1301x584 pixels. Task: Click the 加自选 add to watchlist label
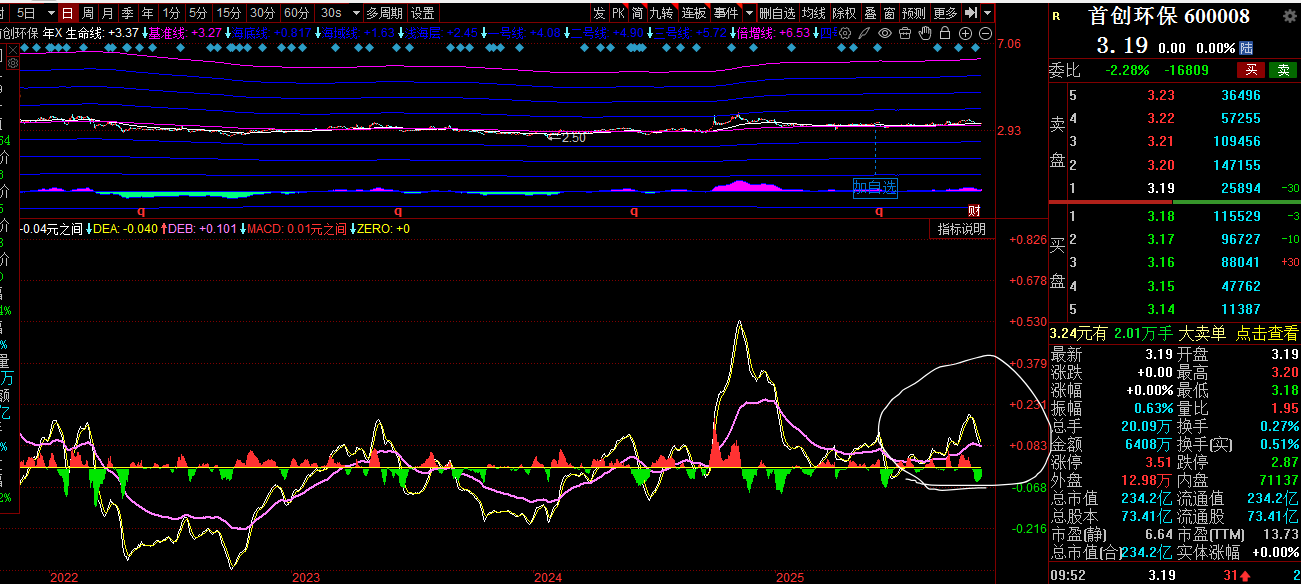874,187
